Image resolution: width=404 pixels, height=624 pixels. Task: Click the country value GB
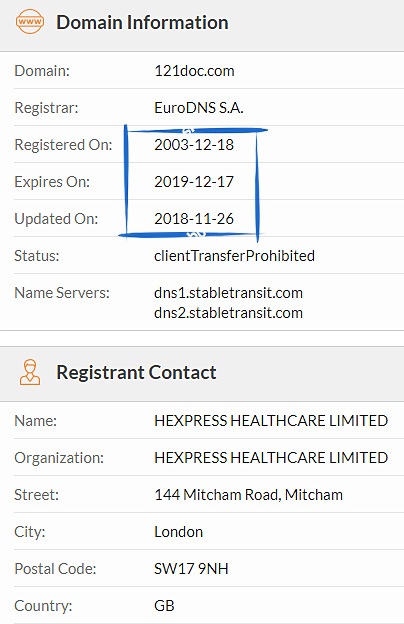[164, 606]
